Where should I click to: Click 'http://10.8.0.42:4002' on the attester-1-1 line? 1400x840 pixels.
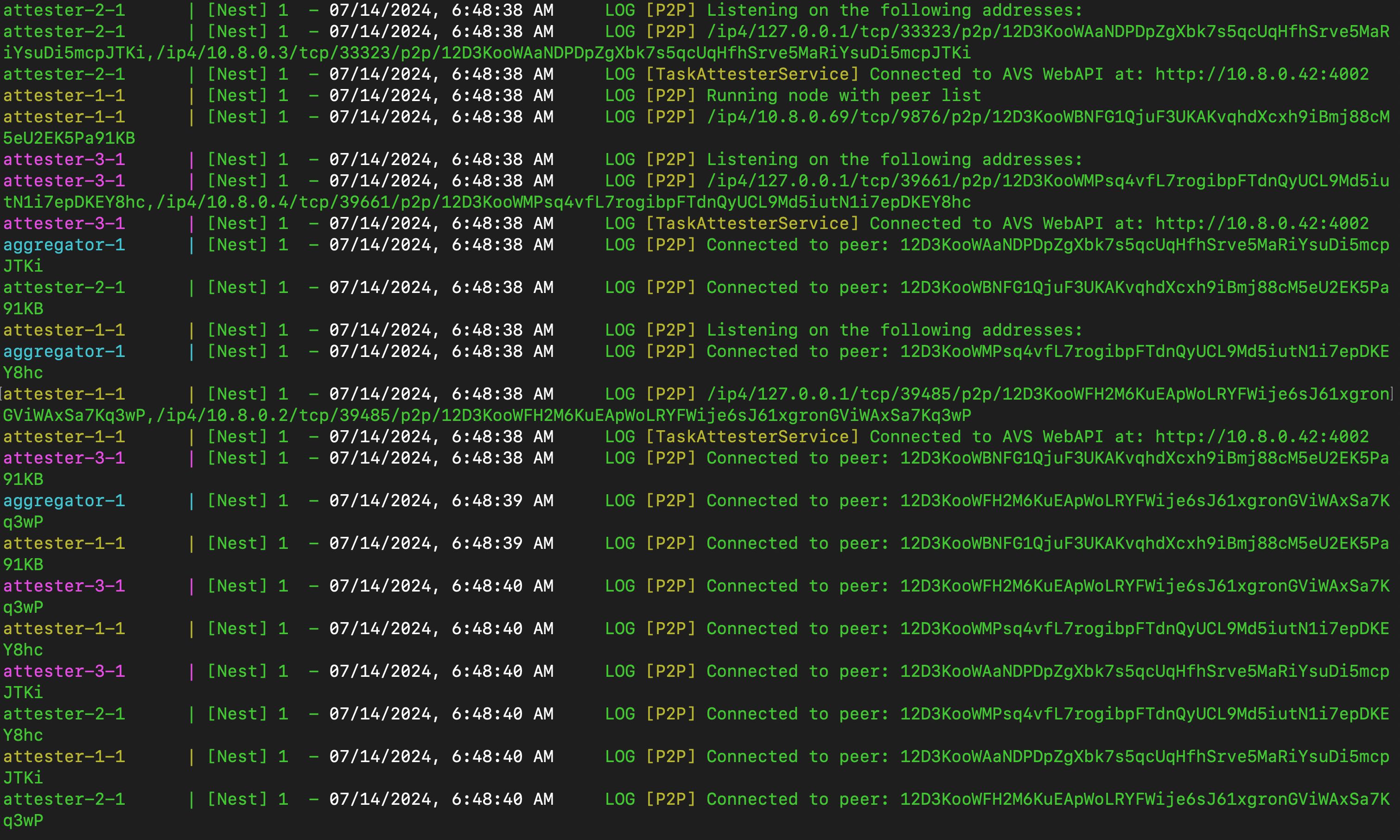pos(1262,437)
